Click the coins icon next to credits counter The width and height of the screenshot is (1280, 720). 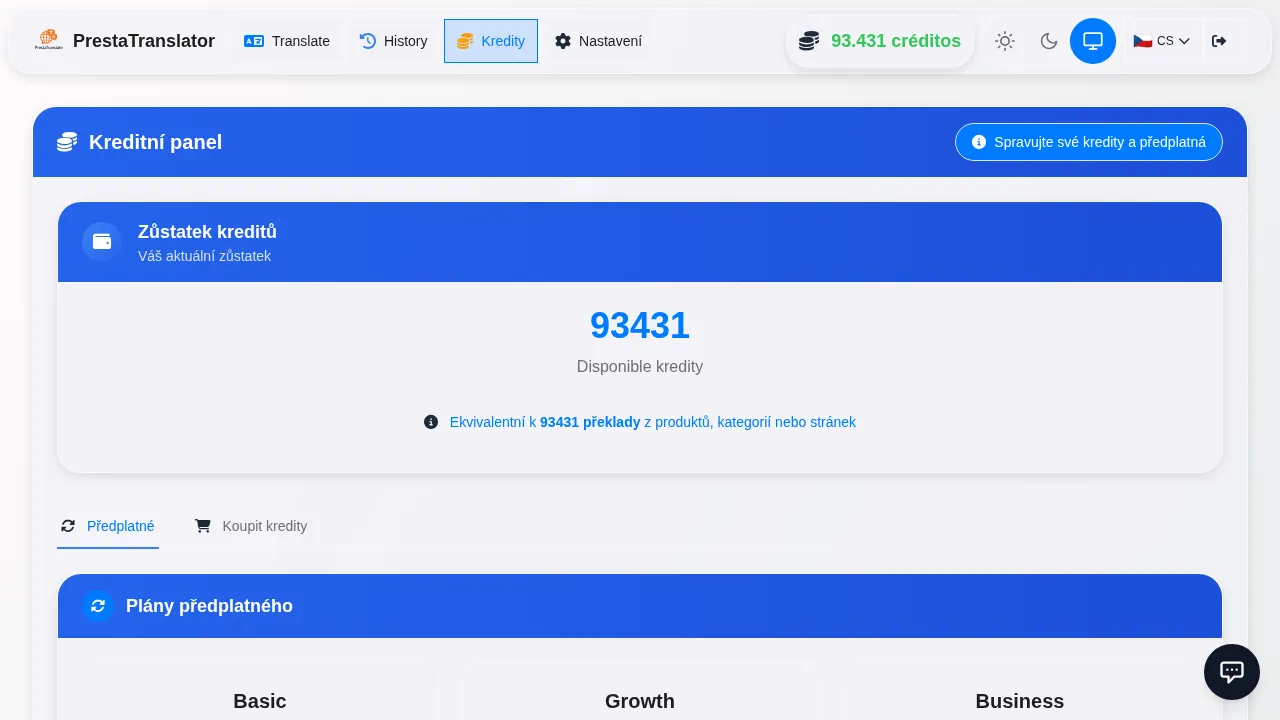[808, 41]
